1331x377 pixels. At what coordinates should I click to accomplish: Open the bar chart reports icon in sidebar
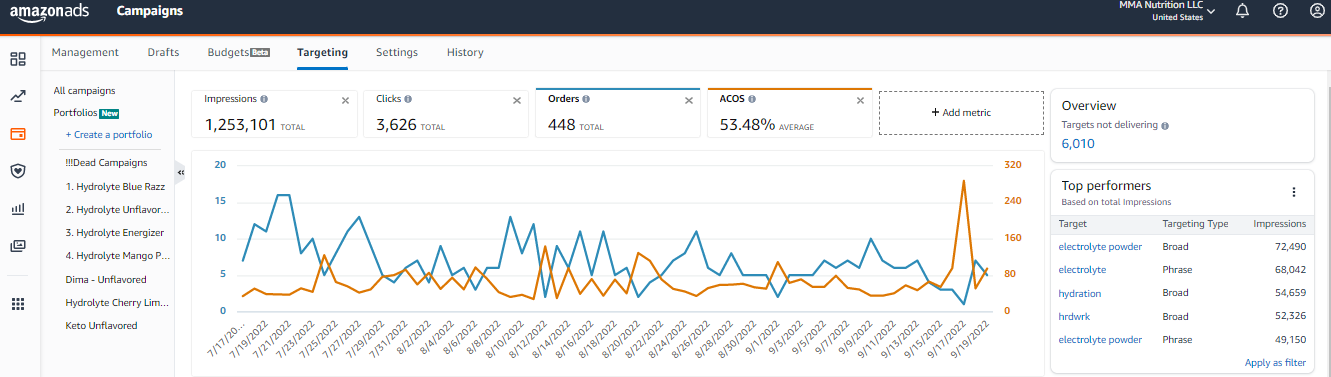[18, 209]
